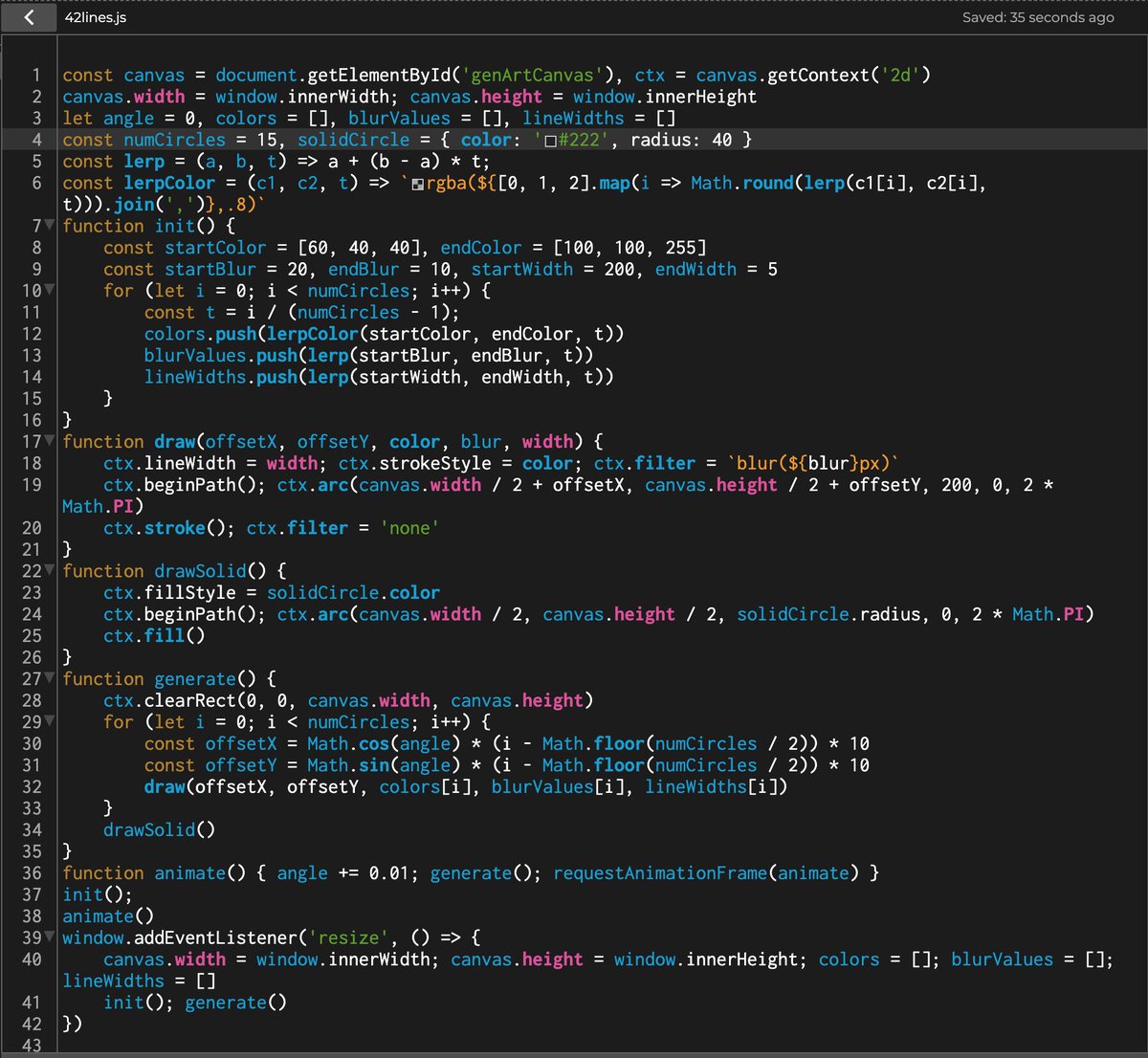
Task: Click line number 43 in the gutter
Action: point(32,1046)
